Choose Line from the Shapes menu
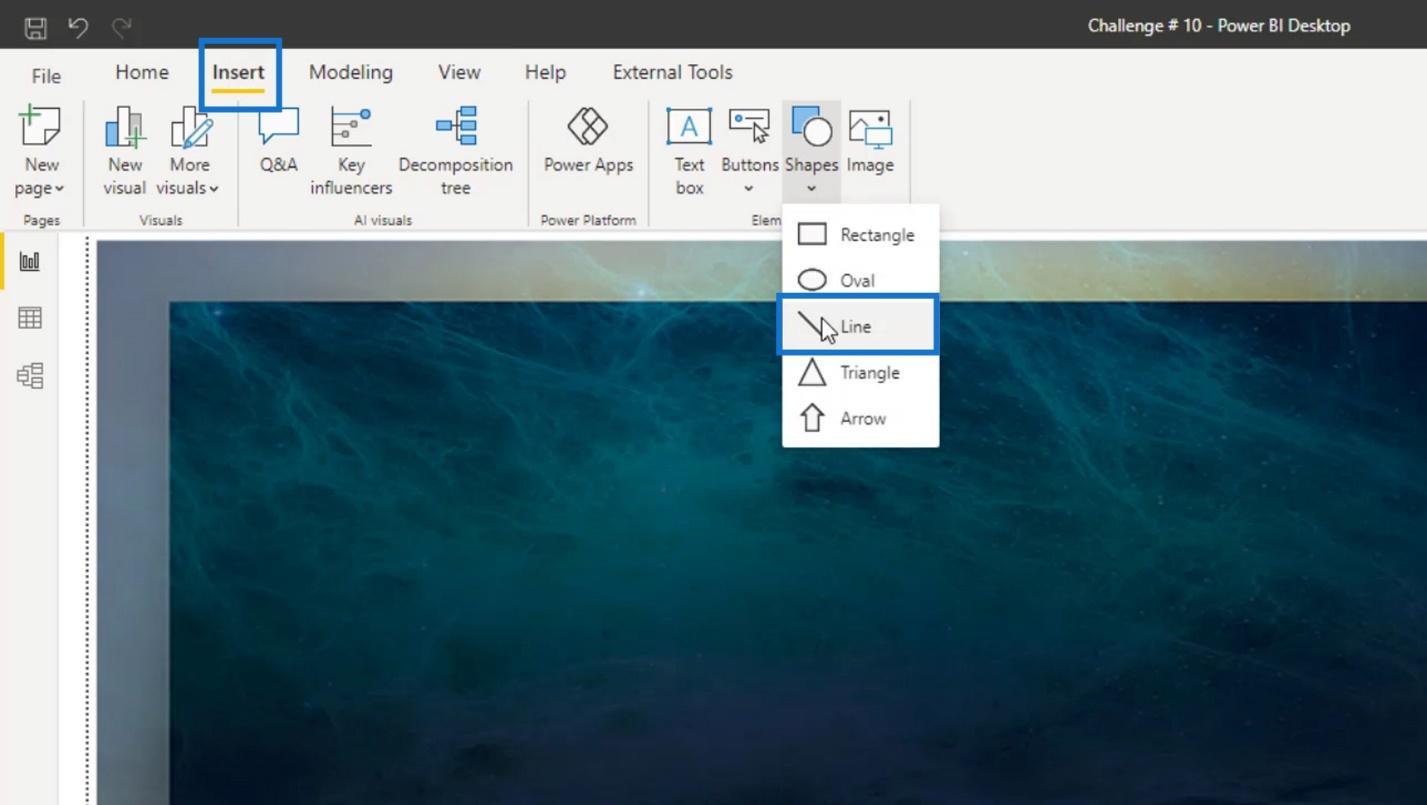The image size is (1427, 805). point(856,326)
